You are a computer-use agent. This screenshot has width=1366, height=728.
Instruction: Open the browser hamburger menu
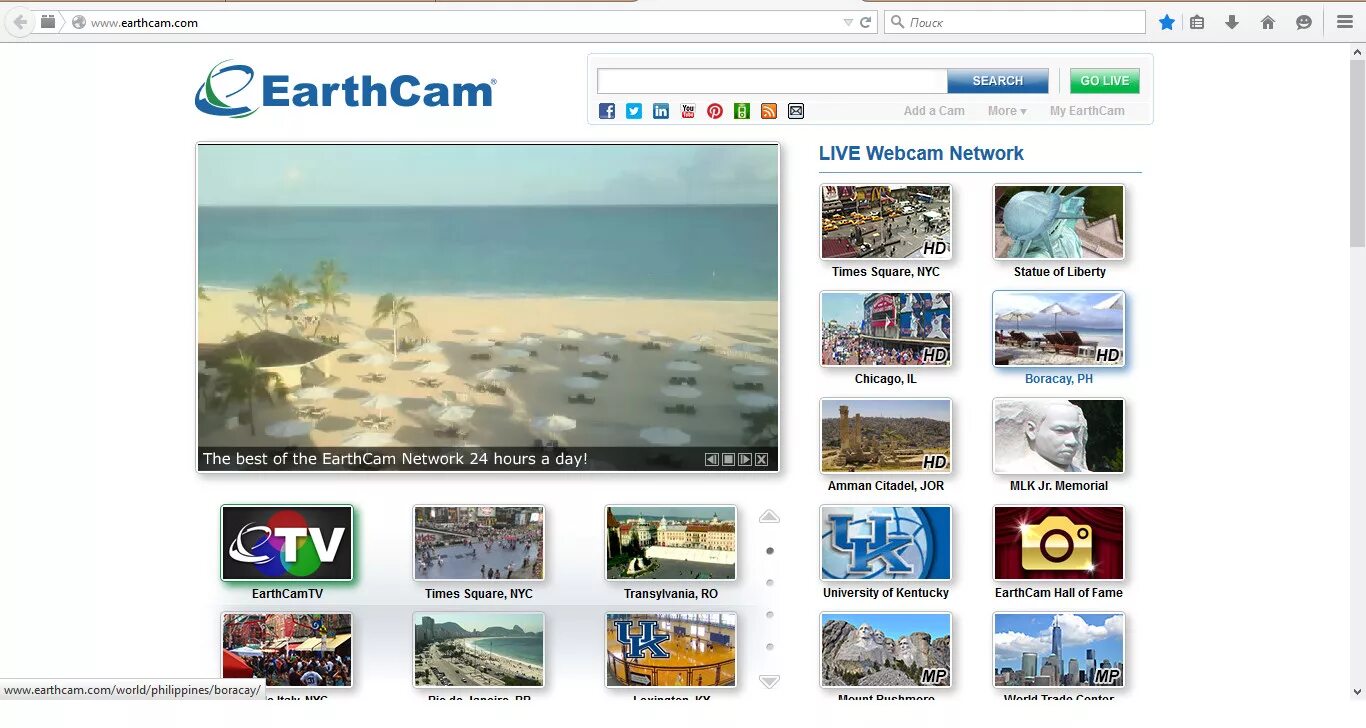1345,22
